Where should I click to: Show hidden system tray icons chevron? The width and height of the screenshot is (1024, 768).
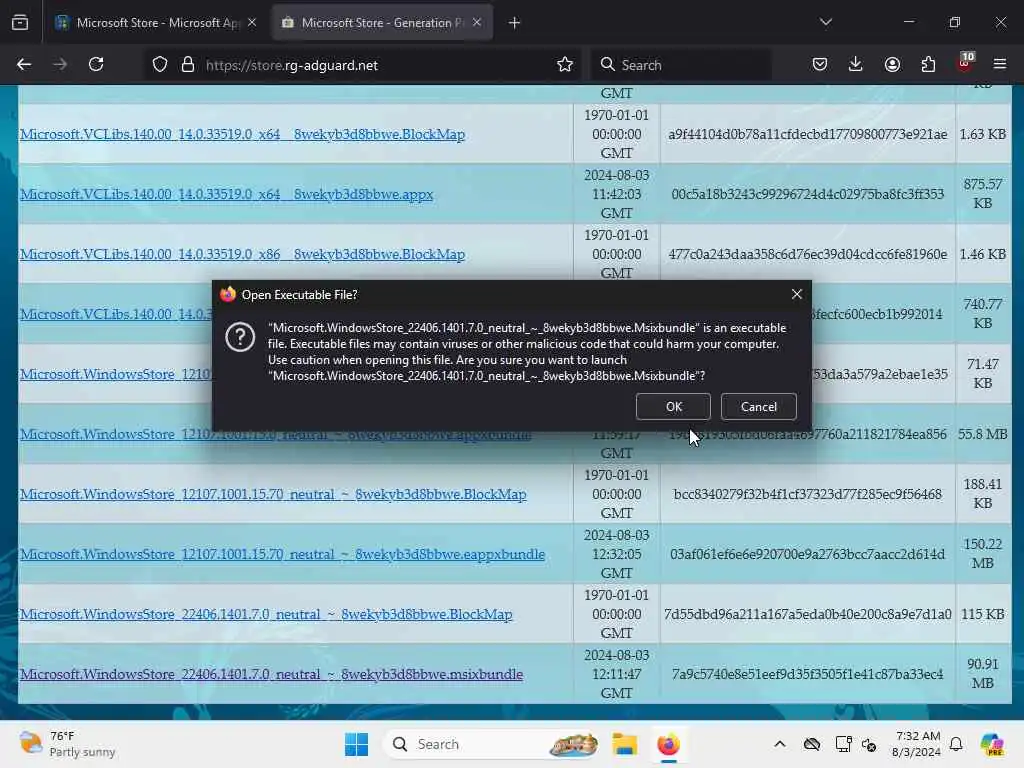click(x=780, y=744)
